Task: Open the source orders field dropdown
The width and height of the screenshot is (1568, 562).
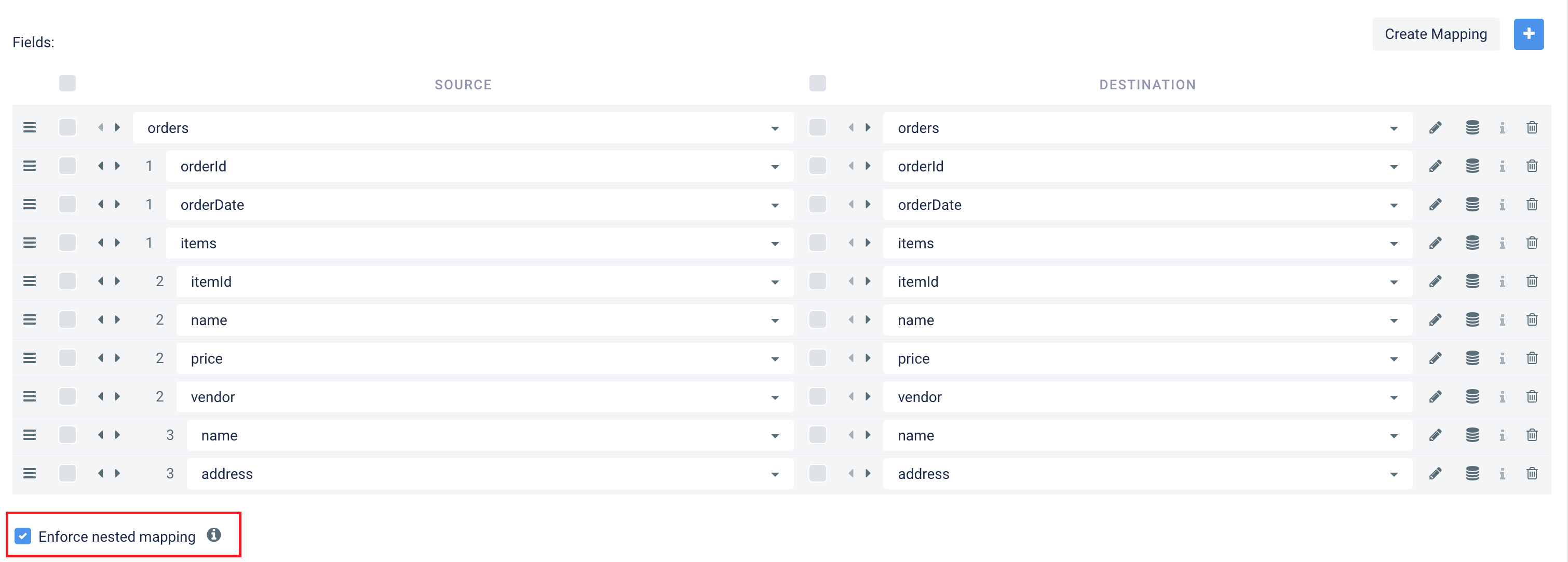Action: (774, 128)
